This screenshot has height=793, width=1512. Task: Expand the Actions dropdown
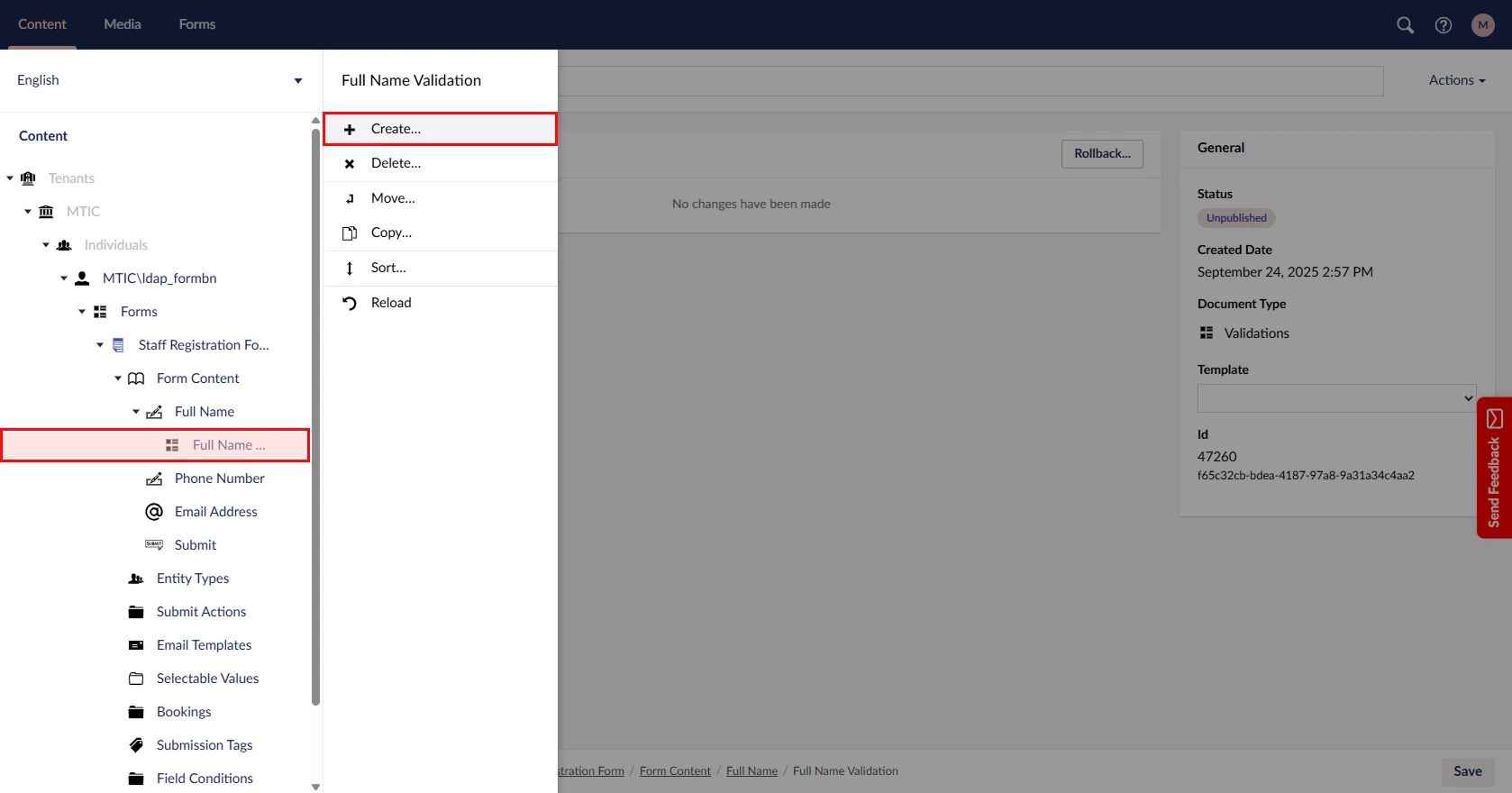[x=1456, y=80]
